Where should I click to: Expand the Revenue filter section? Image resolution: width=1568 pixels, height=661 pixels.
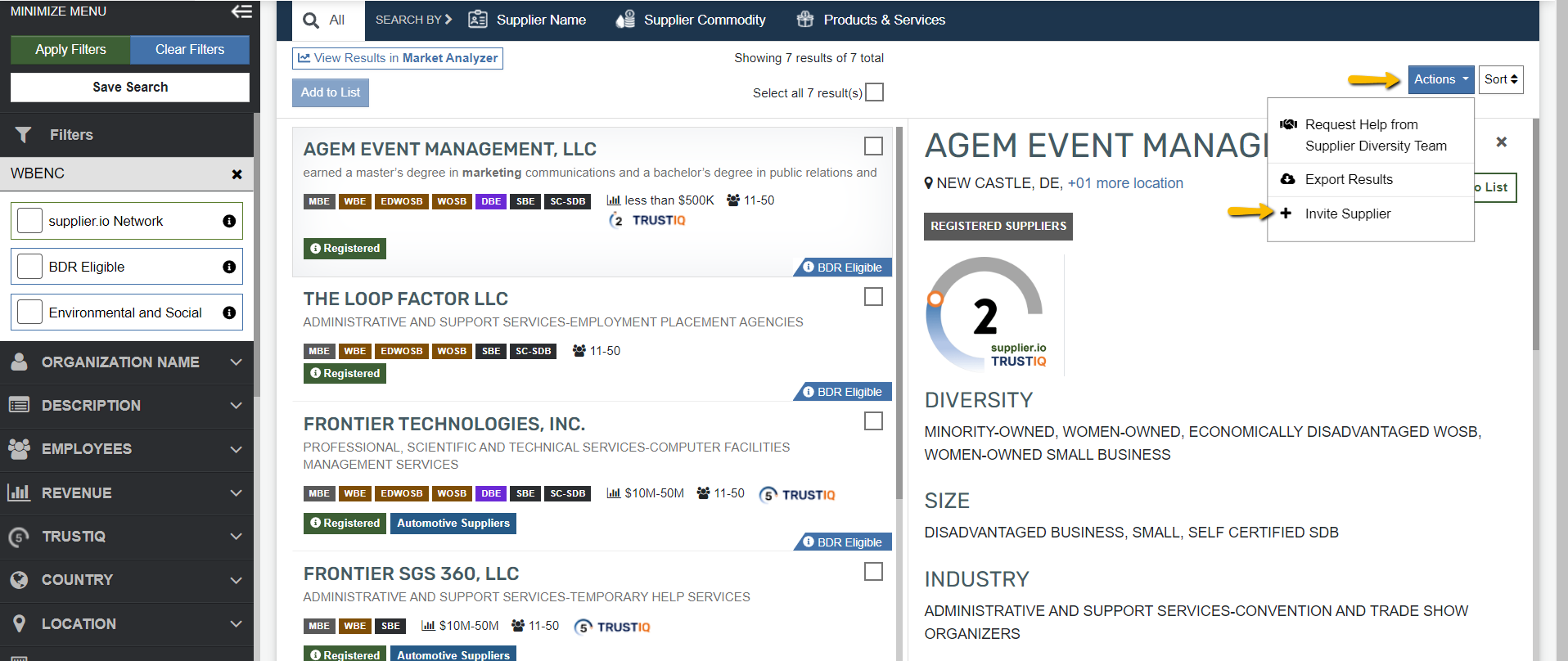click(127, 493)
